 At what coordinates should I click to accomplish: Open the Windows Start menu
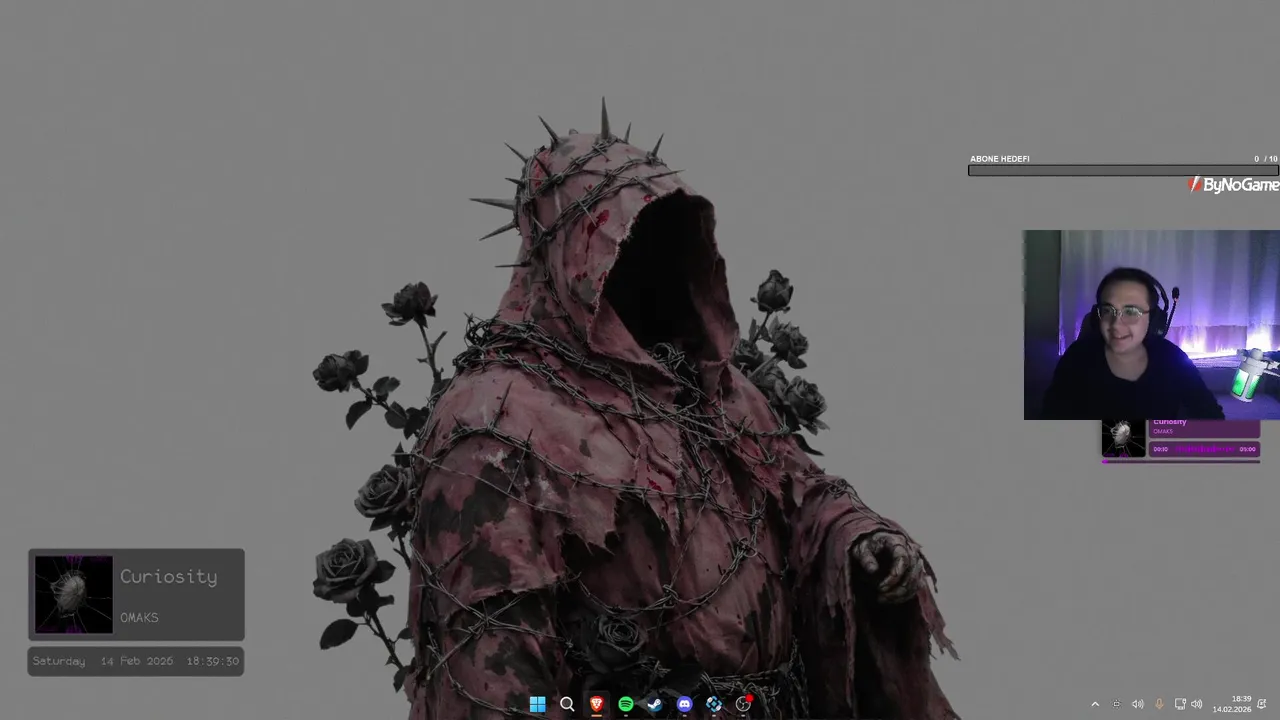pos(537,704)
